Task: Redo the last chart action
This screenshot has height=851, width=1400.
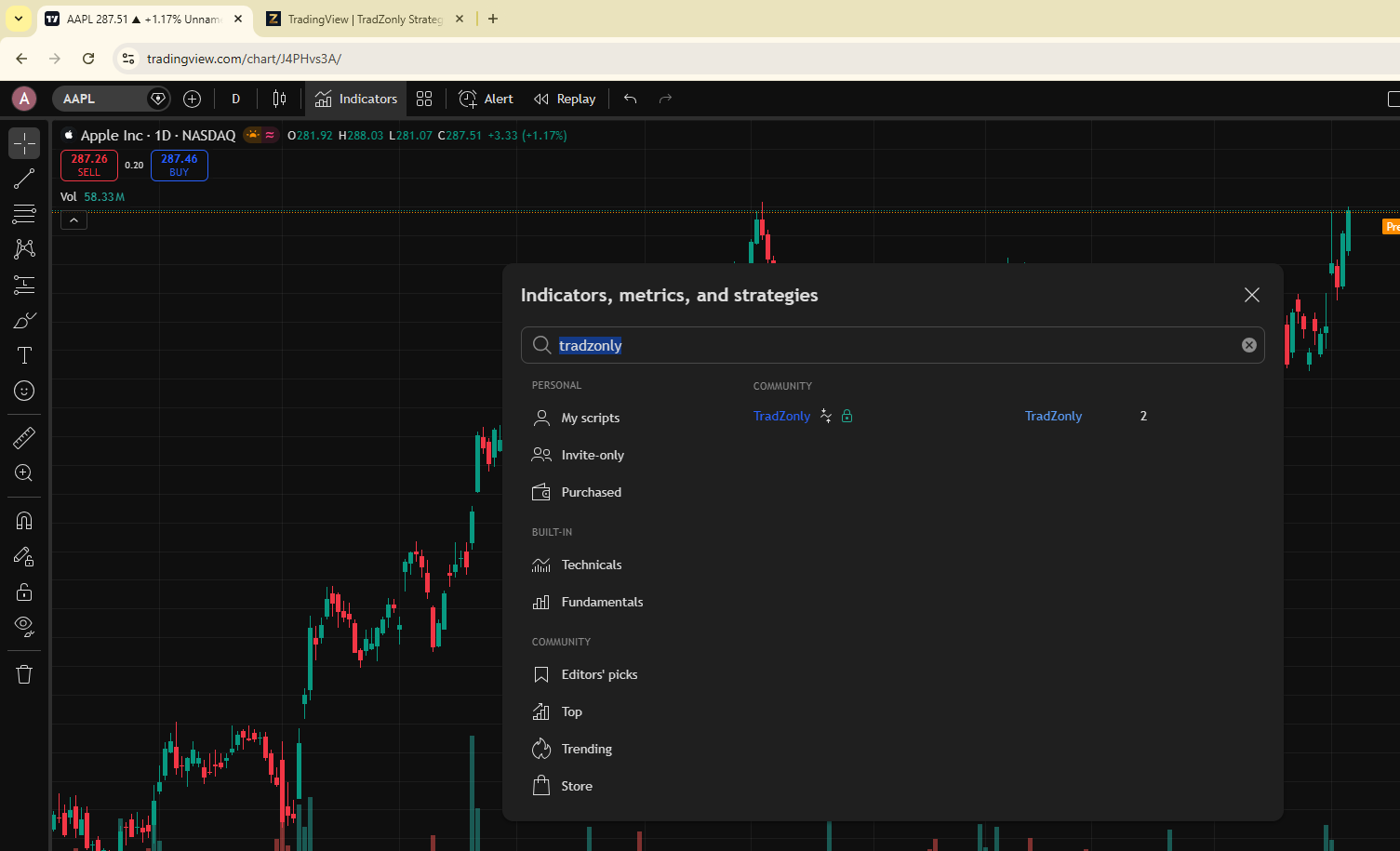Action: point(665,99)
